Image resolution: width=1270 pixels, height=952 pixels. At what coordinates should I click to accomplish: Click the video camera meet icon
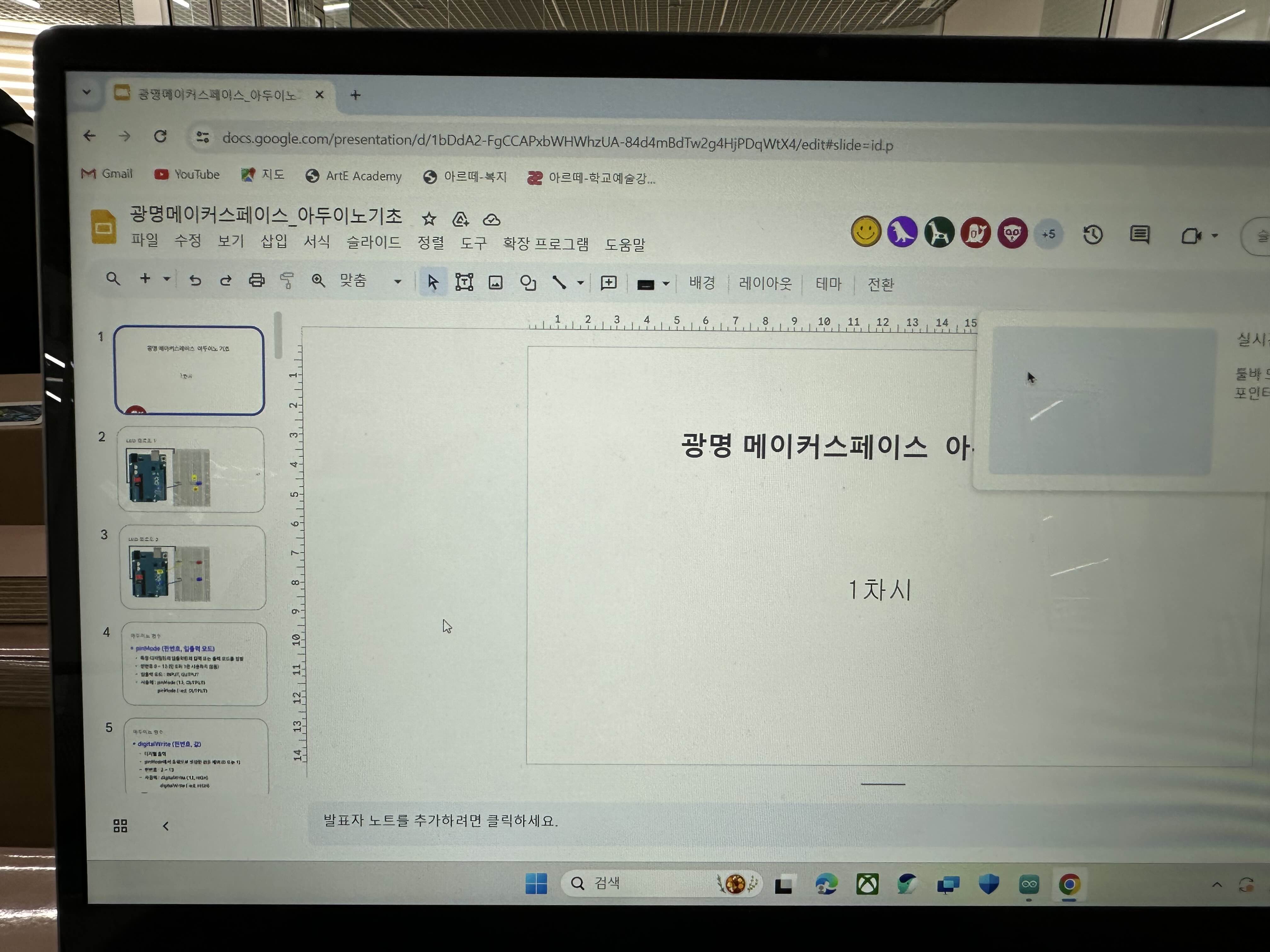[1191, 236]
